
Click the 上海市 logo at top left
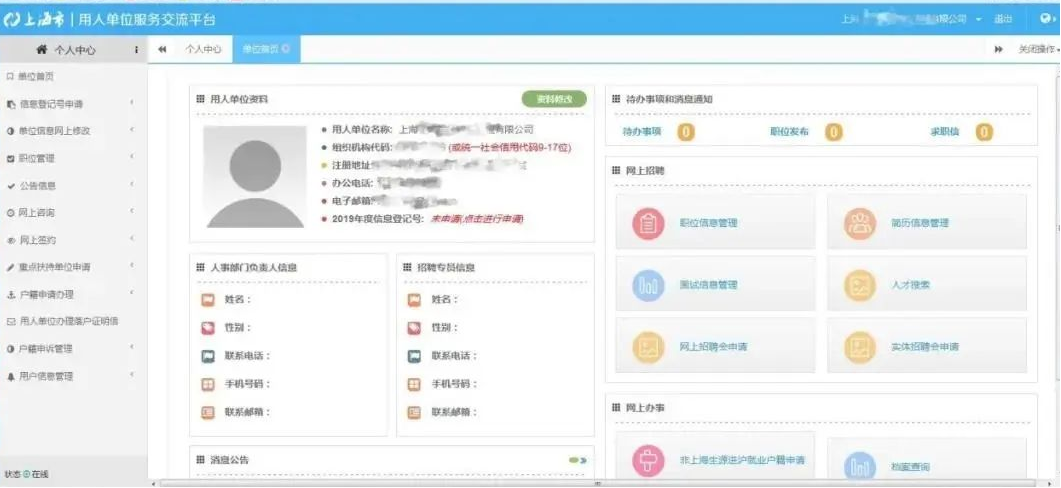[34, 20]
